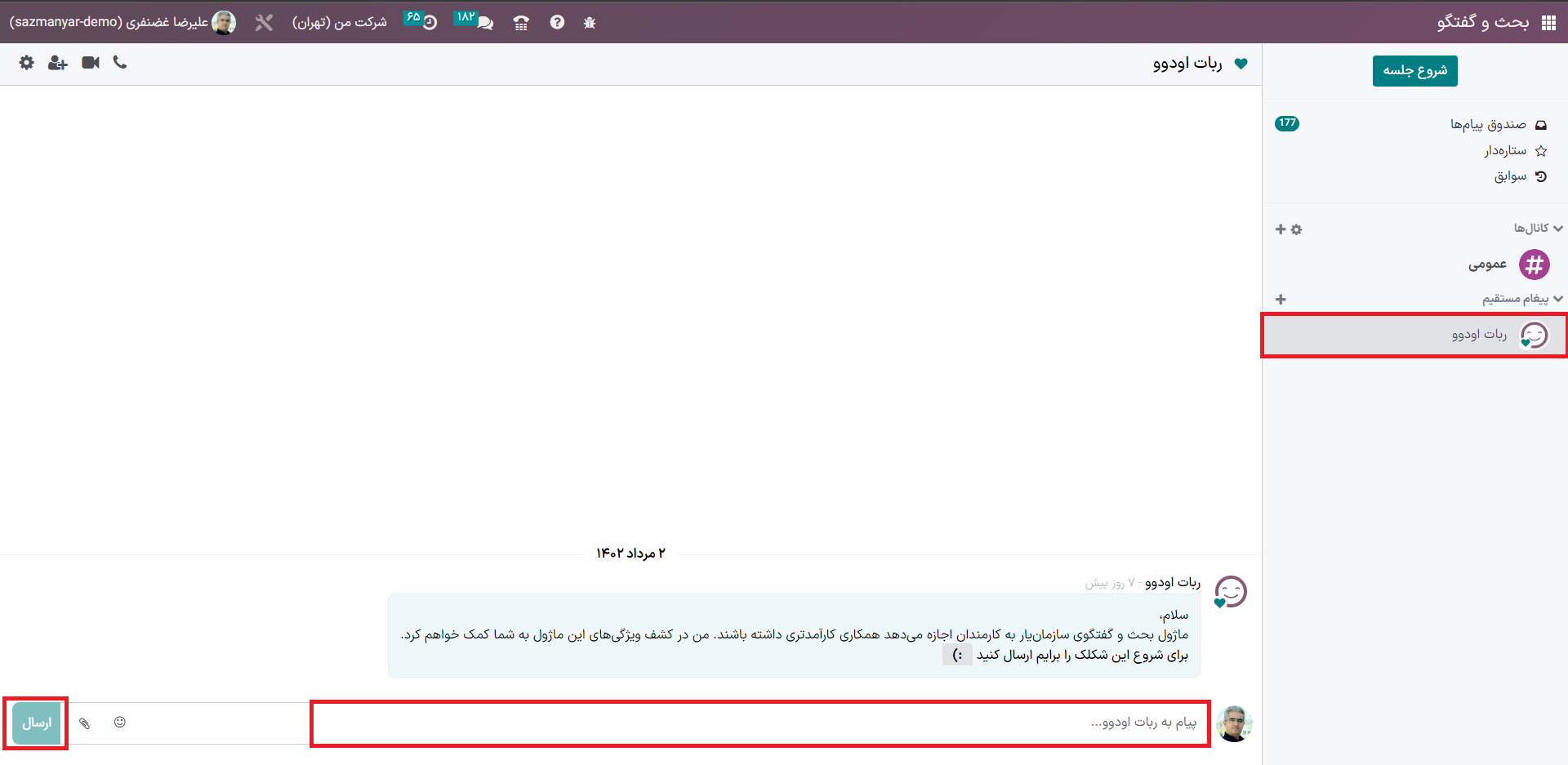The height and width of the screenshot is (765, 1568).
Task: Collapse the پیغام مستقیم section
Action: [1523, 299]
